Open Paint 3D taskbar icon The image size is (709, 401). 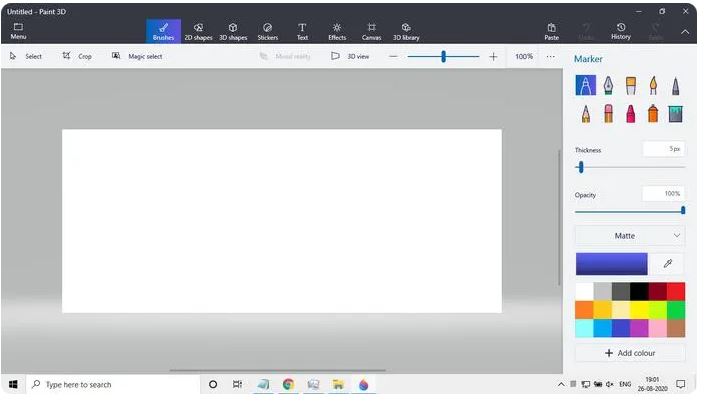pos(364,384)
